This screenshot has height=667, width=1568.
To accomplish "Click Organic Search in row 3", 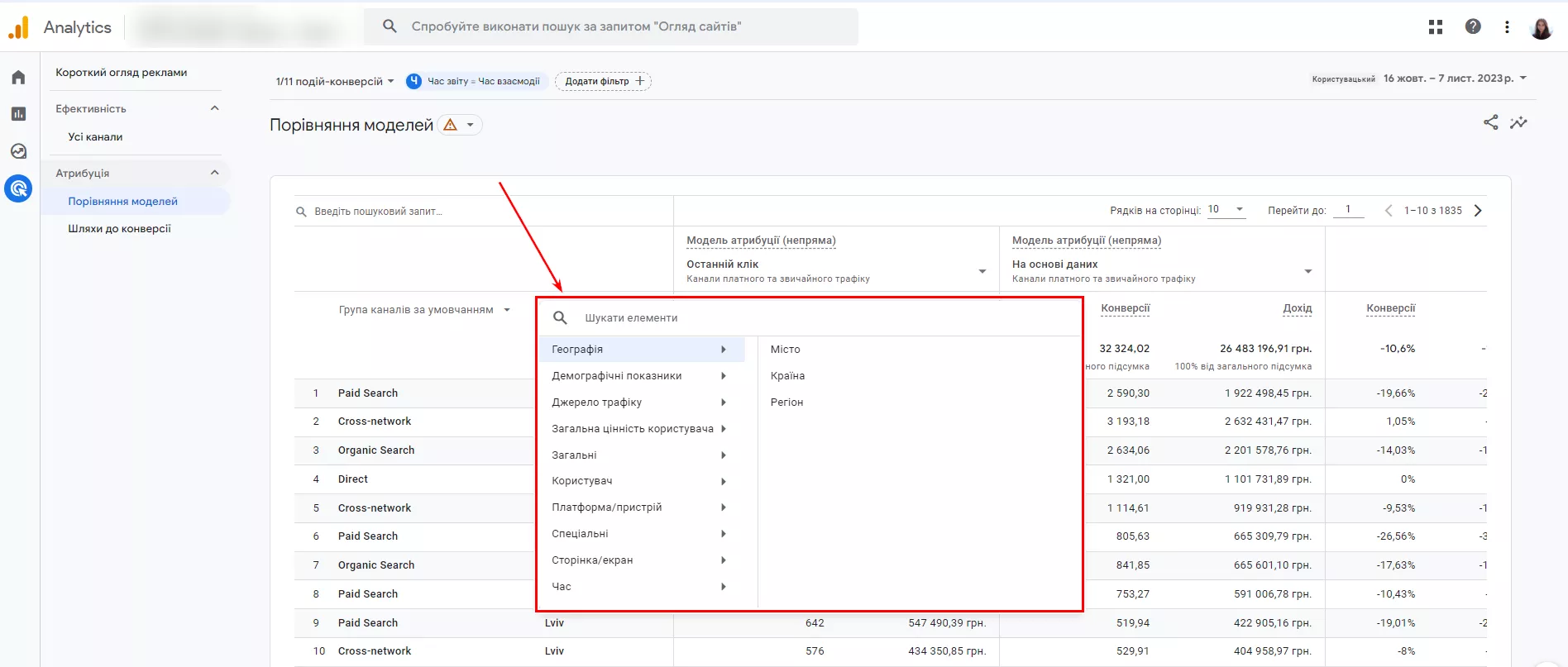I will pos(376,450).
